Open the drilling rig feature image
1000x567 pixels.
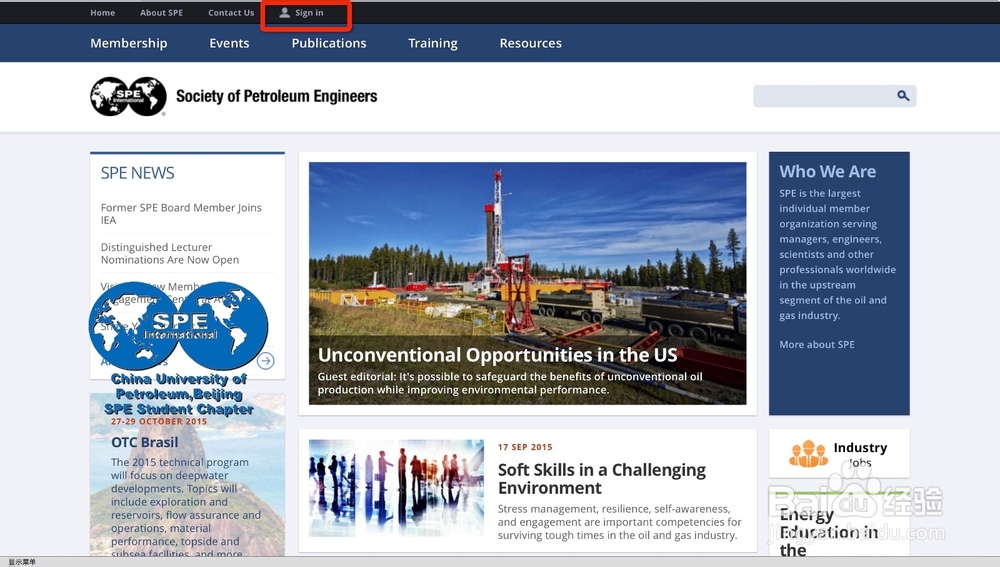pos(527,283)
